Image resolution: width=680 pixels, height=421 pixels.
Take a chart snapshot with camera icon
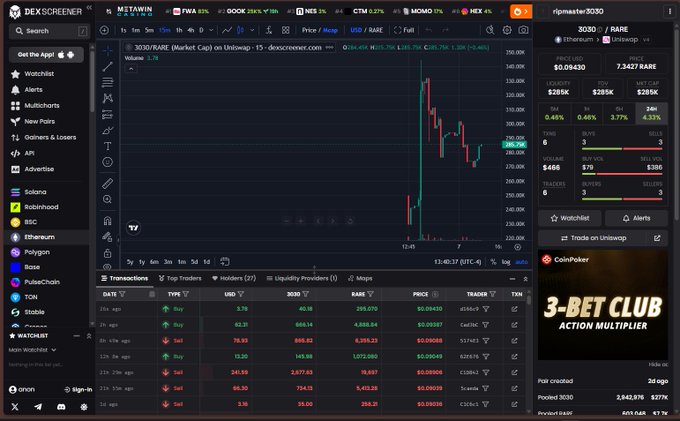click(523, 30)
